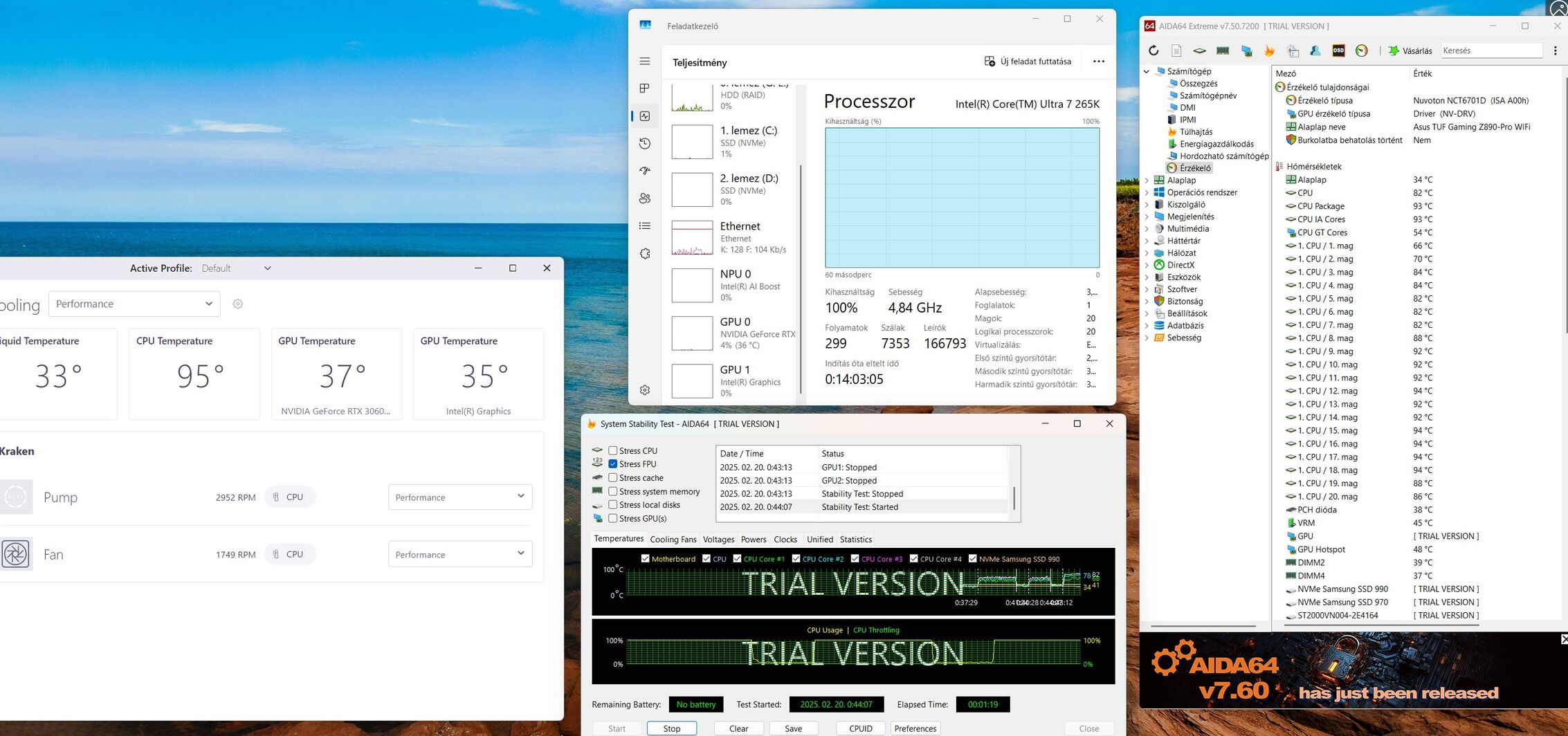Click the CPUID button
Image resolution: width=1568 pixels, height=736 pixels.
click(861, 728)
